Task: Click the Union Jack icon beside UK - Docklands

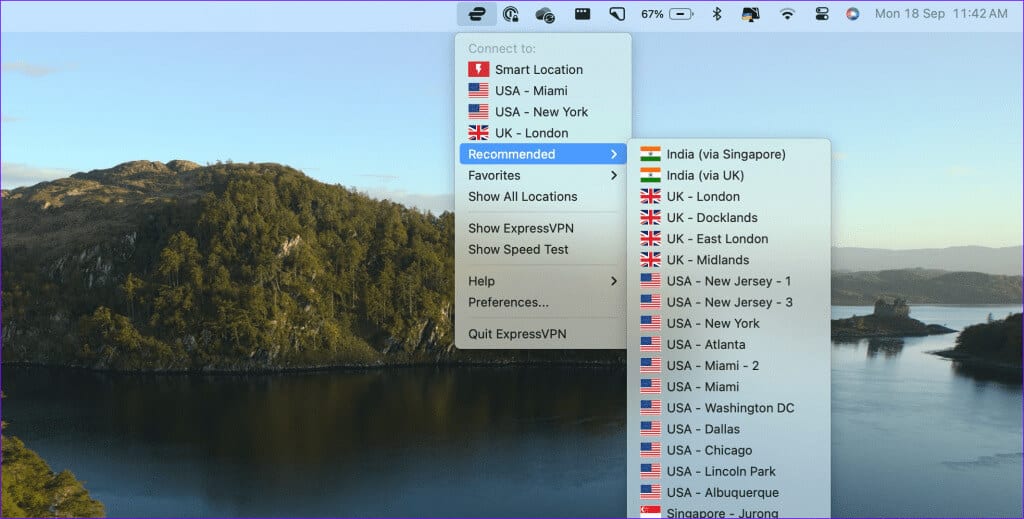Action: tap(650, 217)
